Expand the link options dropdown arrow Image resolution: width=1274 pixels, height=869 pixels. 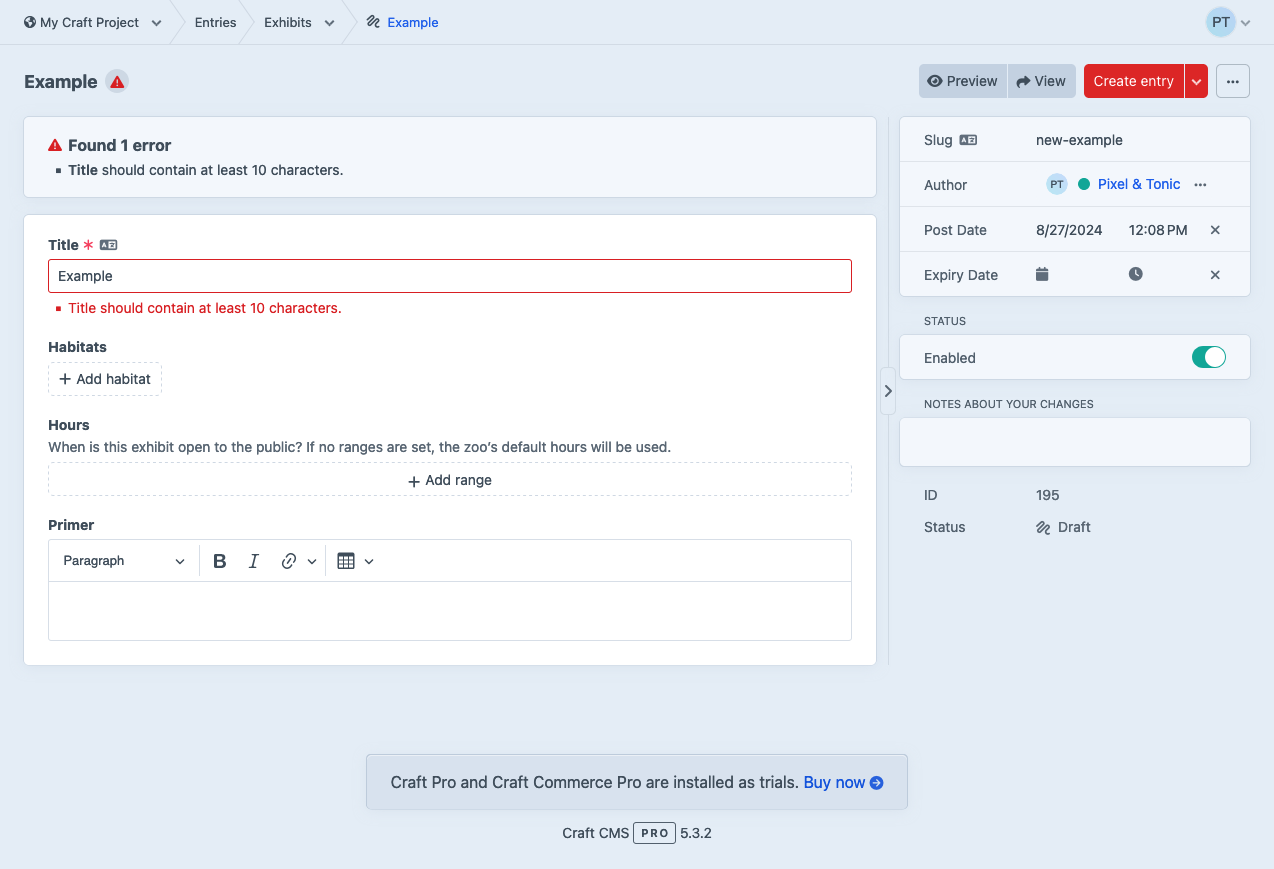tap(312, 562)
